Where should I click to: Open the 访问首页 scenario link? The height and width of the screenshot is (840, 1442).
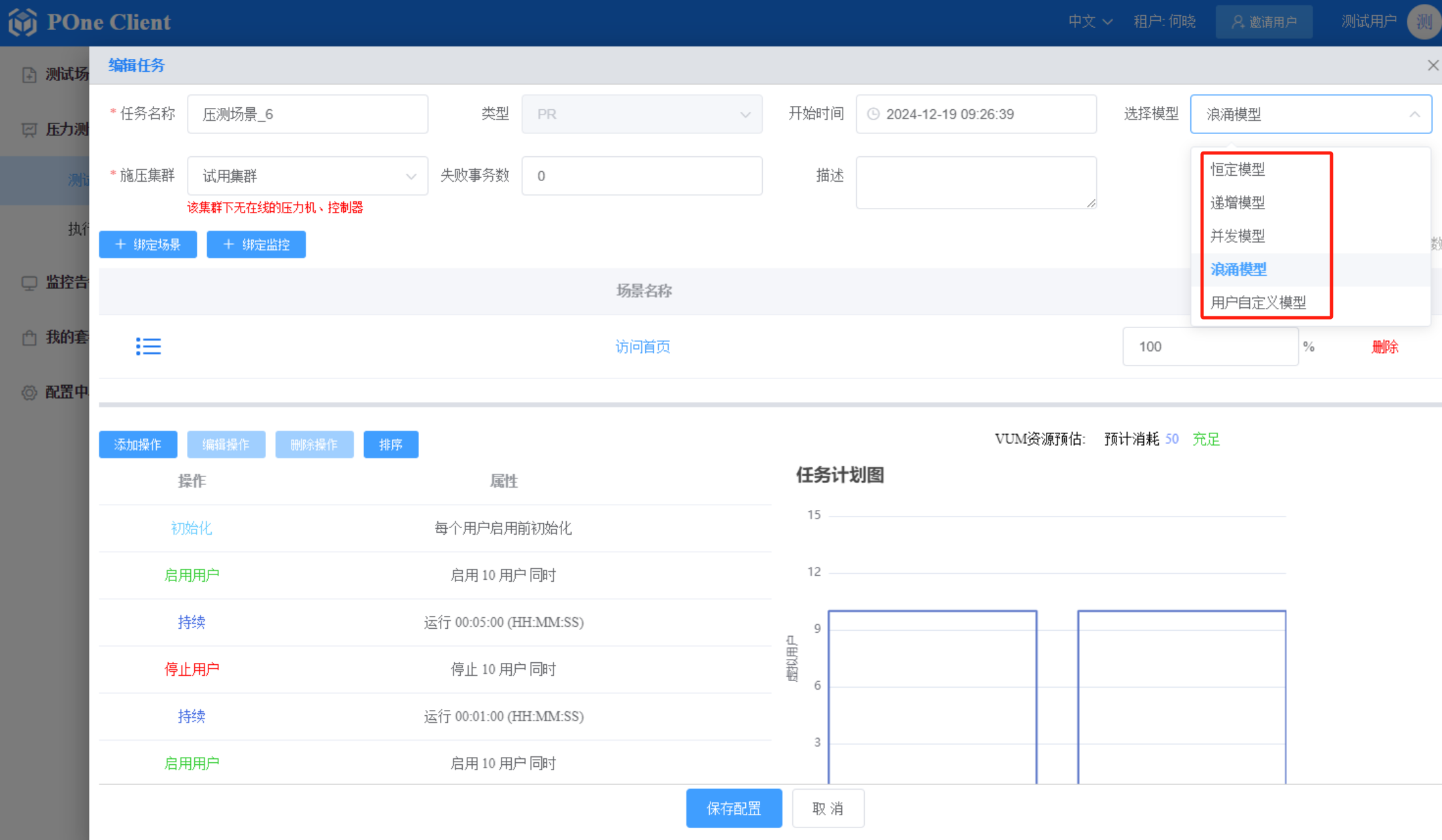[x=643, y=346]
